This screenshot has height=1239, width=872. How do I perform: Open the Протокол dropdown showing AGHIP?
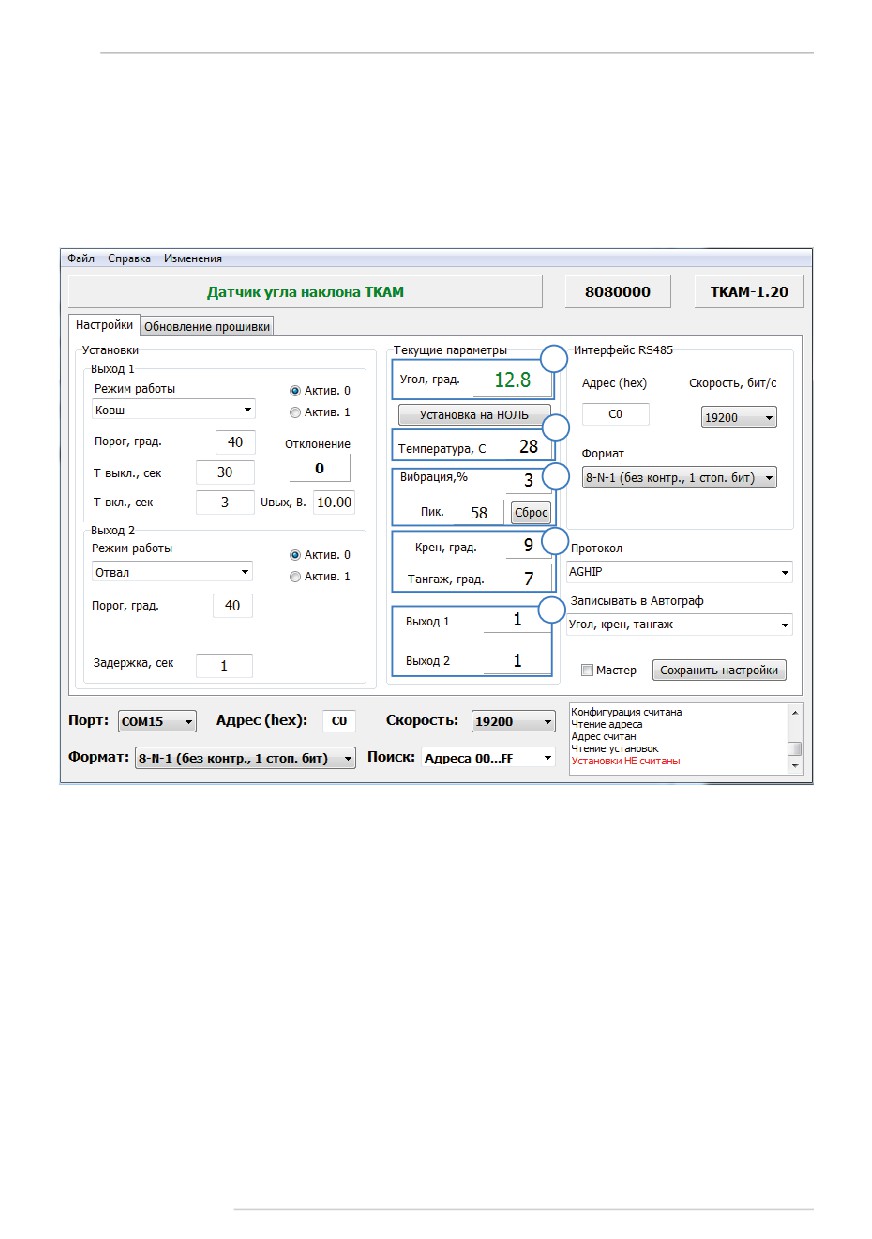679,572
